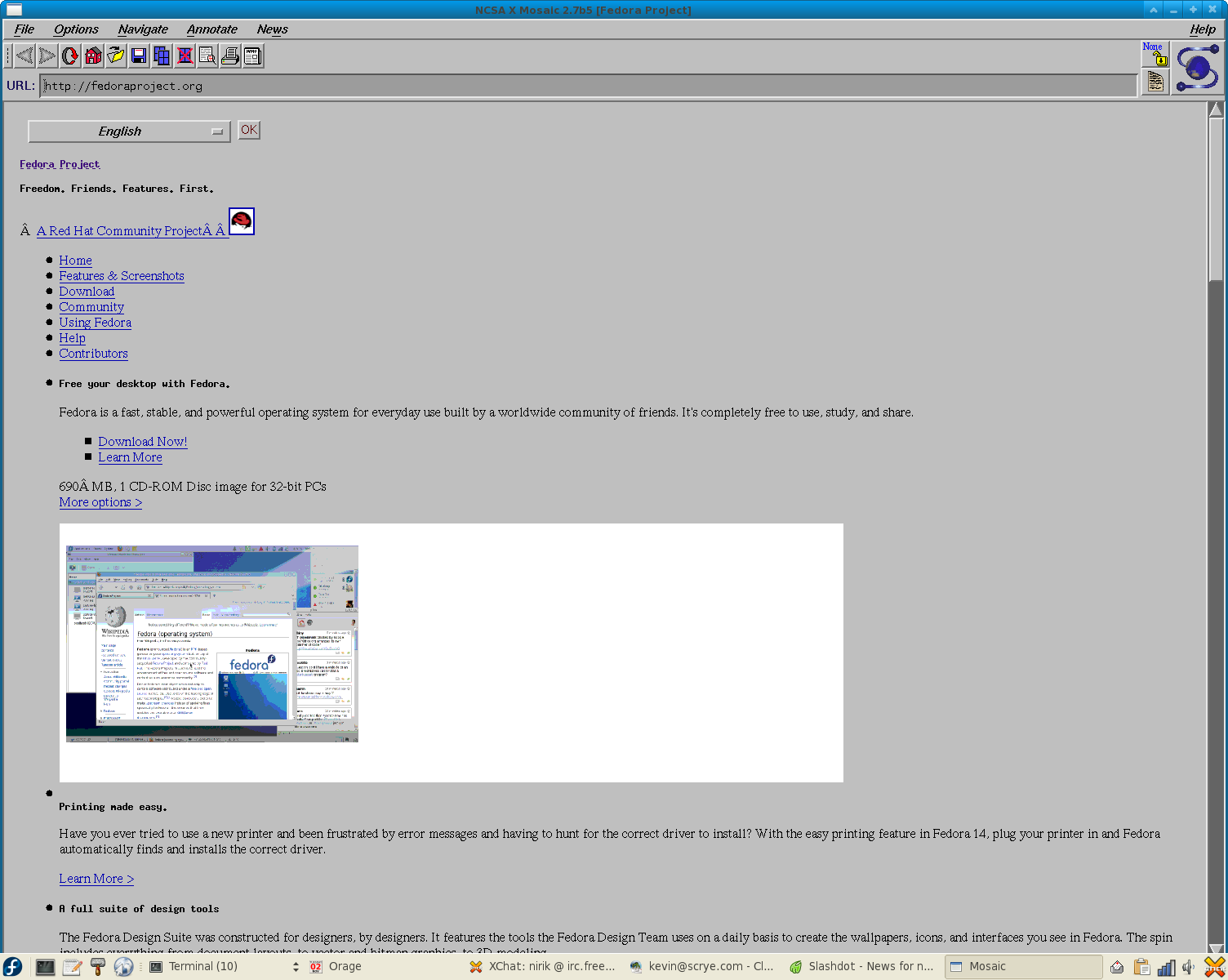Switch to Slashdot News window in taskbar

(x=862, y=967)
